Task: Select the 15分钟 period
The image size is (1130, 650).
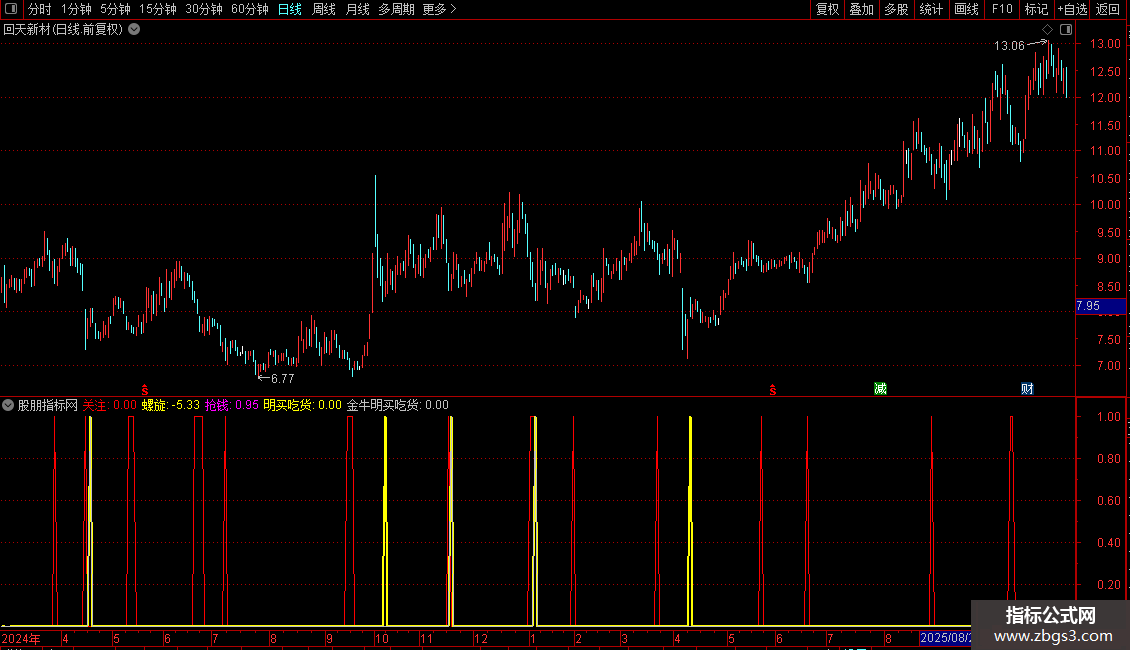Action: coord(158,9)
